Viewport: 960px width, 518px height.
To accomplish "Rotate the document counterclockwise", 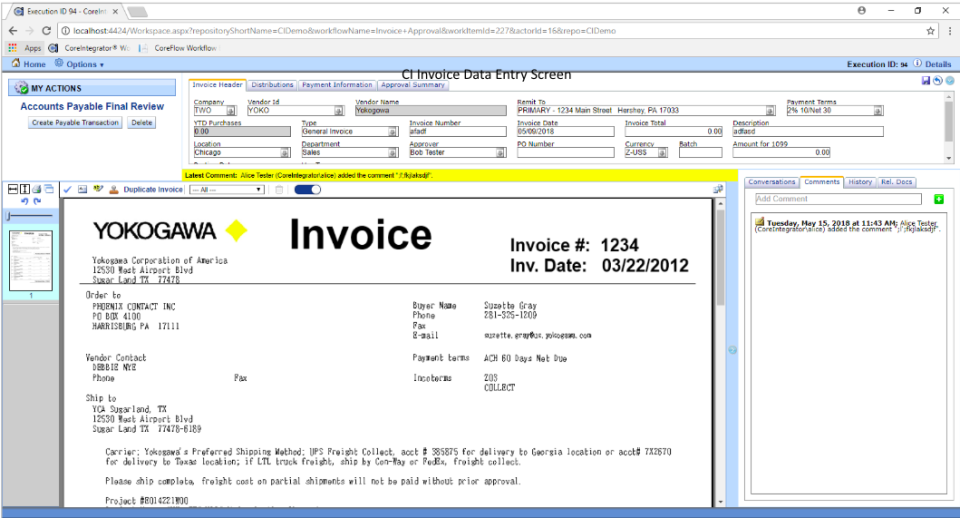I will point(24,201).
